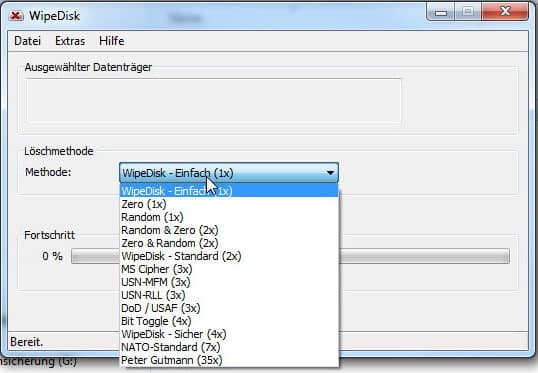Select DoD / USAF (3x) method

[229, 308]
